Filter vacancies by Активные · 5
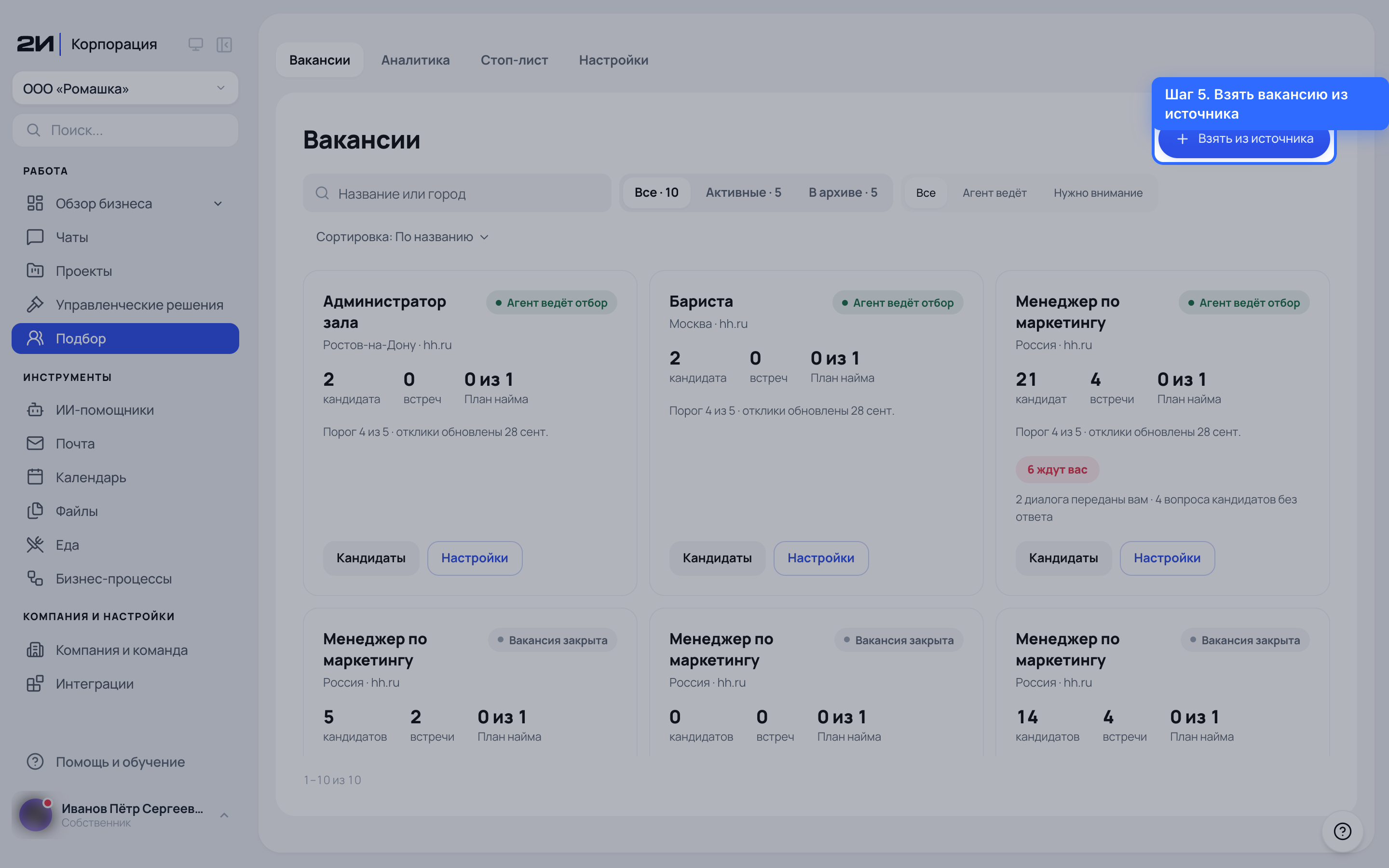The width and height of the screenshot is (1389, 868). click(x=743, y=193)
